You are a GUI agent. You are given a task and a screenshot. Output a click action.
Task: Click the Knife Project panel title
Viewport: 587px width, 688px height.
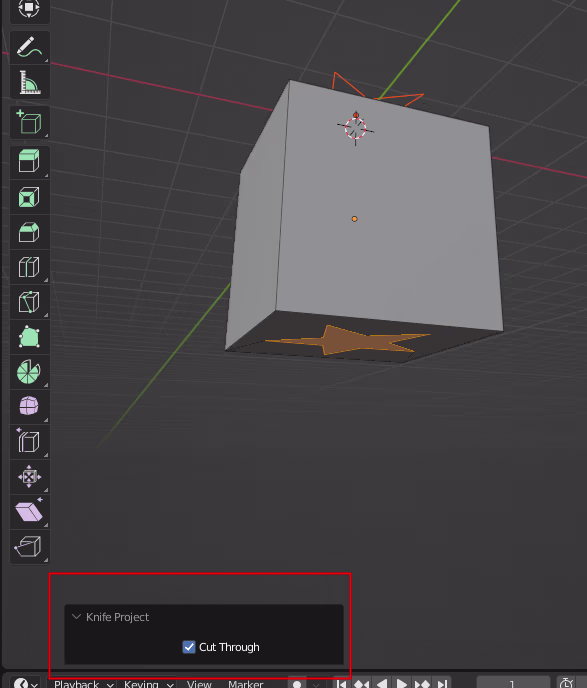click(x=118, y=617)
